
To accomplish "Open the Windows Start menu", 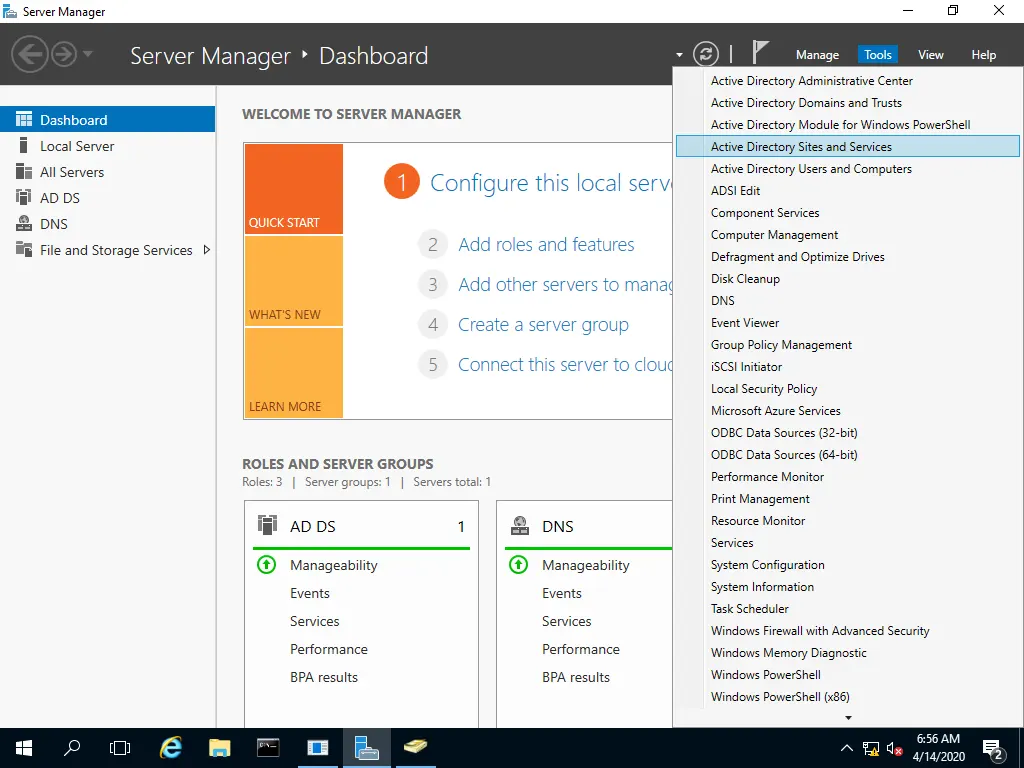I will [x=24, y=748].
